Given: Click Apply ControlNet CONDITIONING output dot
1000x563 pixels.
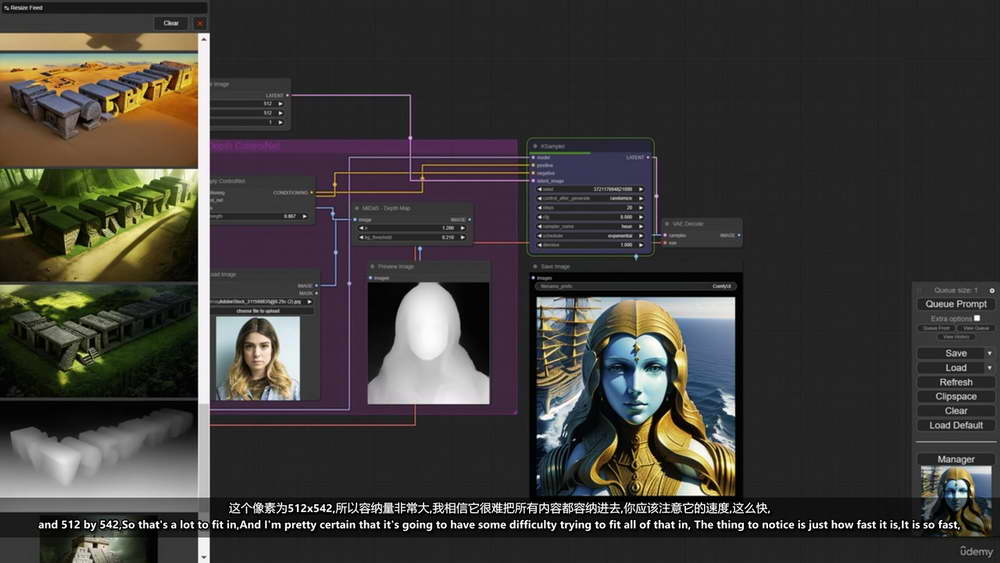Looking at the screenshot, I should point(311,193).
